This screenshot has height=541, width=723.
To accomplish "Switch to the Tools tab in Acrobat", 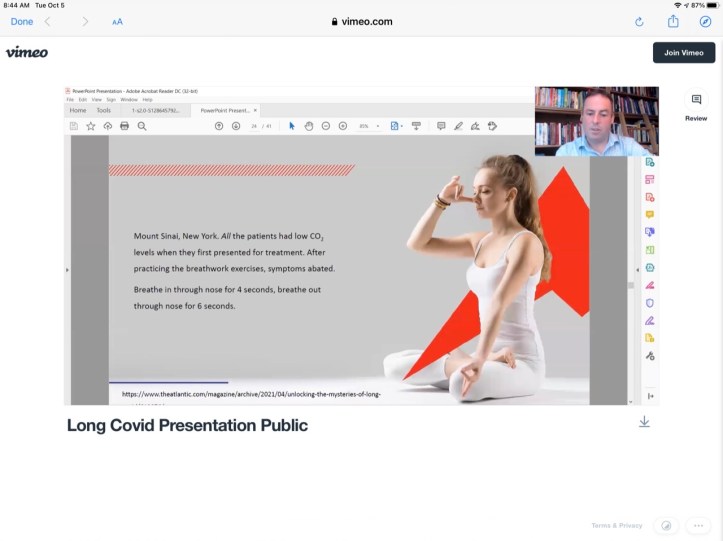I will pos(103,110).
